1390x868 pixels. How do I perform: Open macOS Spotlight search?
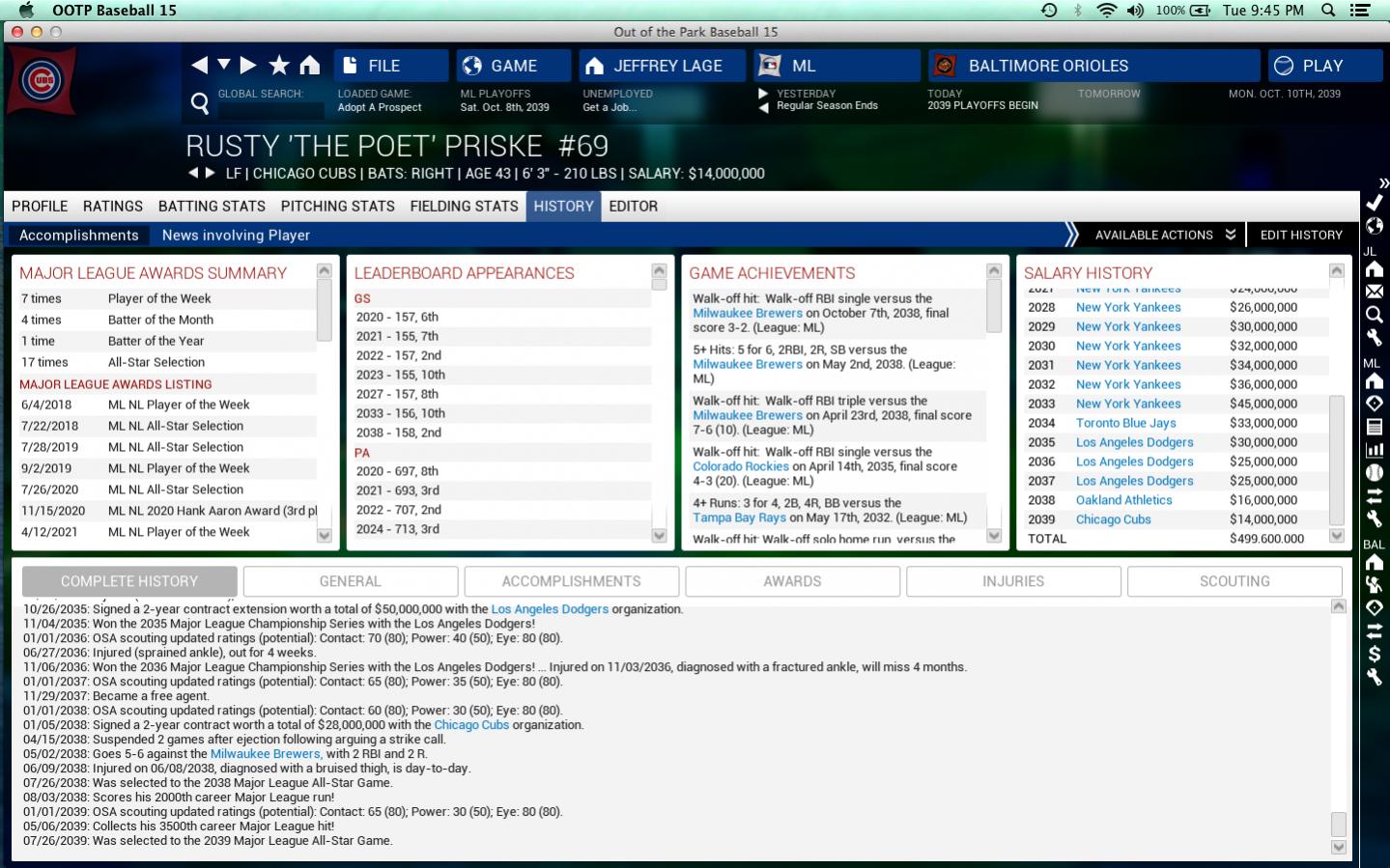tap(1329, 10)
